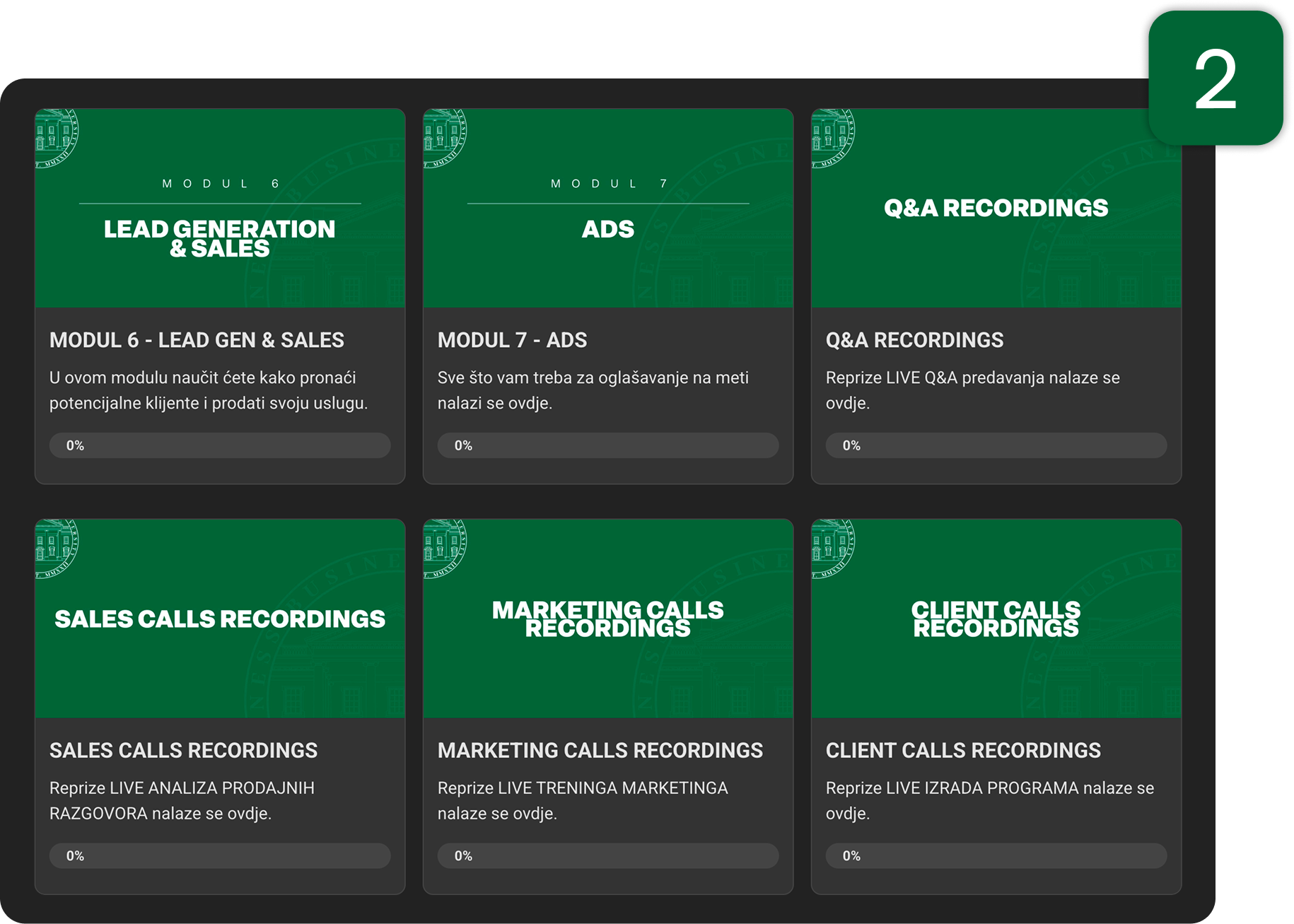
Task: Click the seal logo on Sales Calls card
Action: tap(56, 548)
